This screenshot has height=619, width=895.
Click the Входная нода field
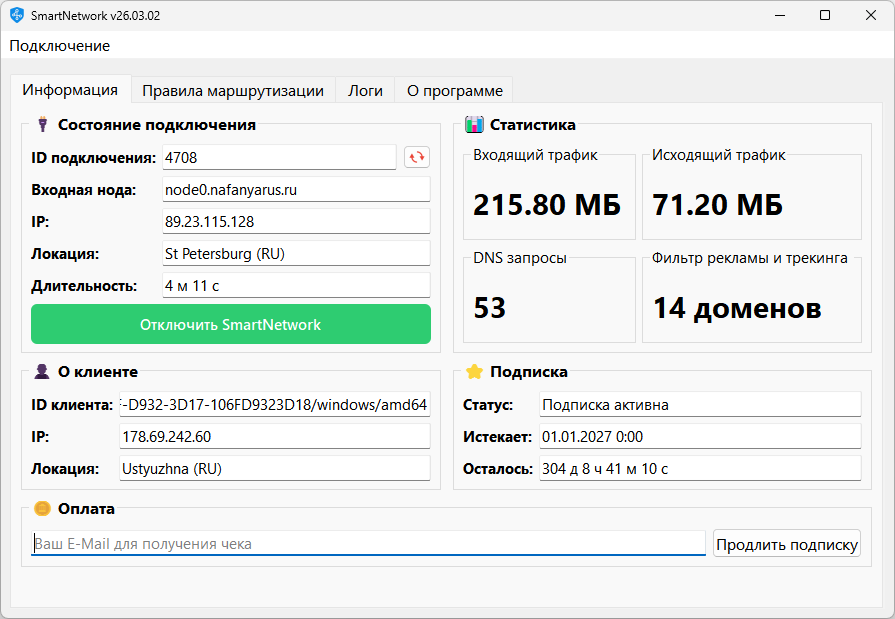[x=296, y=189]
